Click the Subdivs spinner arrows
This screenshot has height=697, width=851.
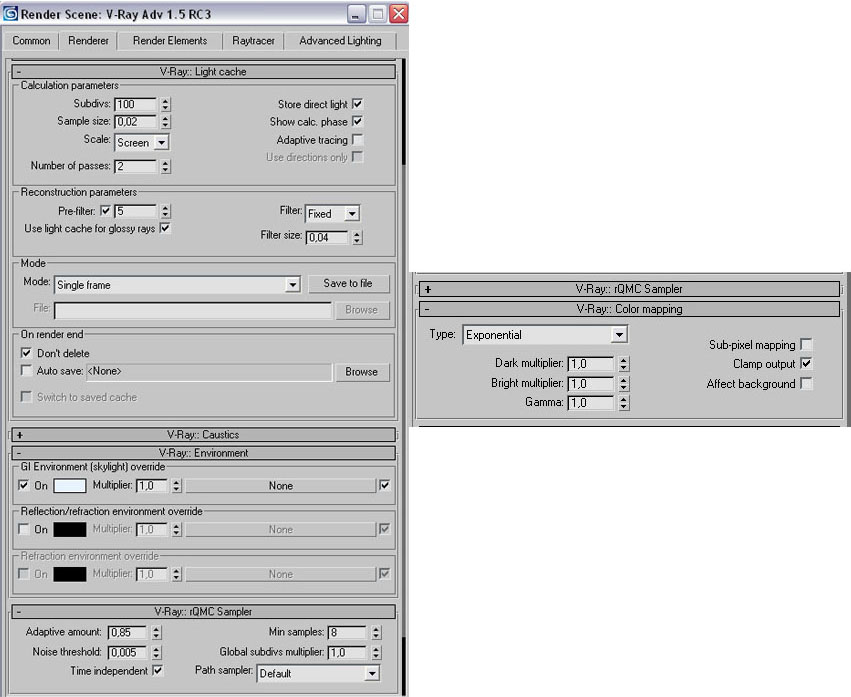tap(166, 104)
